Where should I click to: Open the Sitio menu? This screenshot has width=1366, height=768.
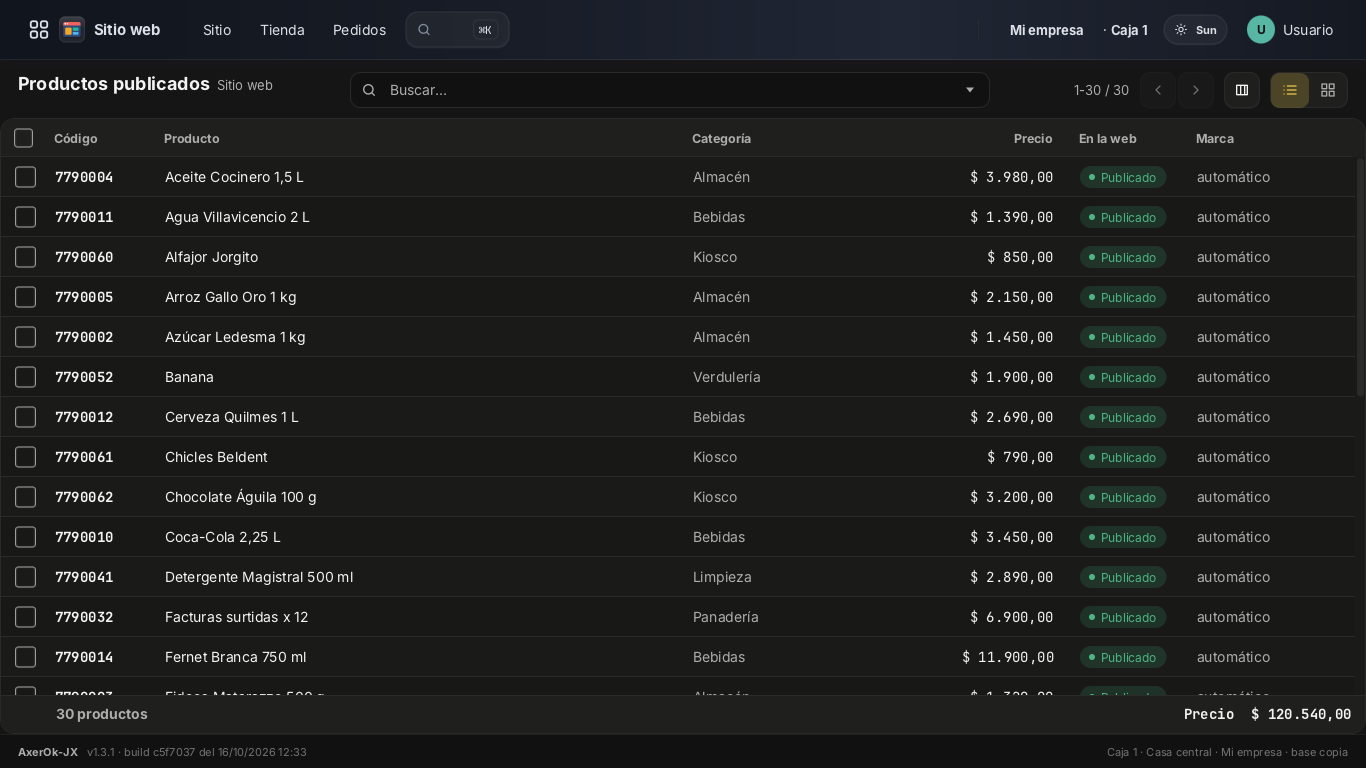pyautogui.click(x=217, y=30)
